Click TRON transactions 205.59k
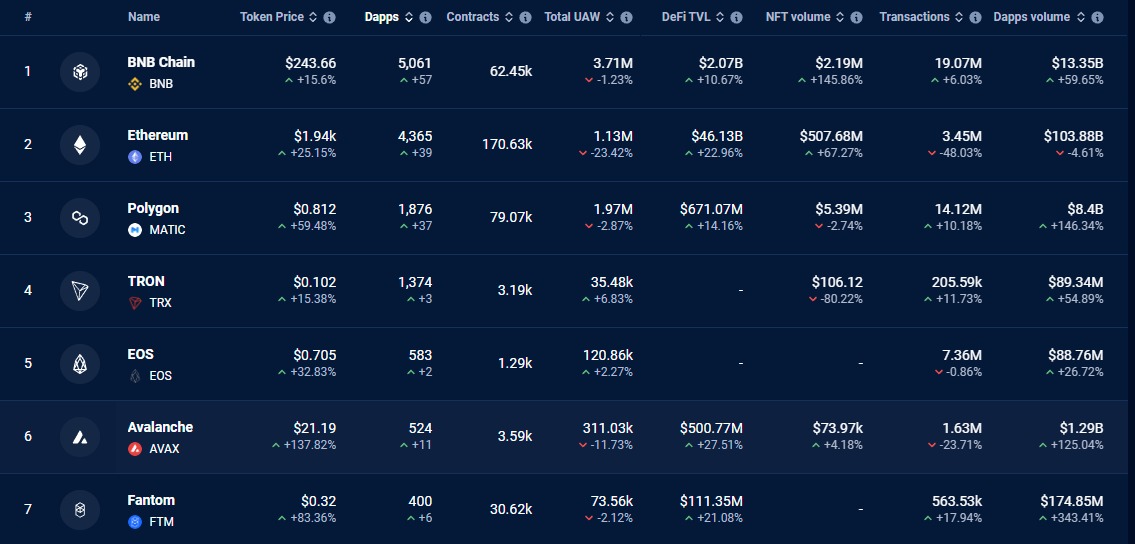This screenshot has width=1135, height=544. (957, 282)
